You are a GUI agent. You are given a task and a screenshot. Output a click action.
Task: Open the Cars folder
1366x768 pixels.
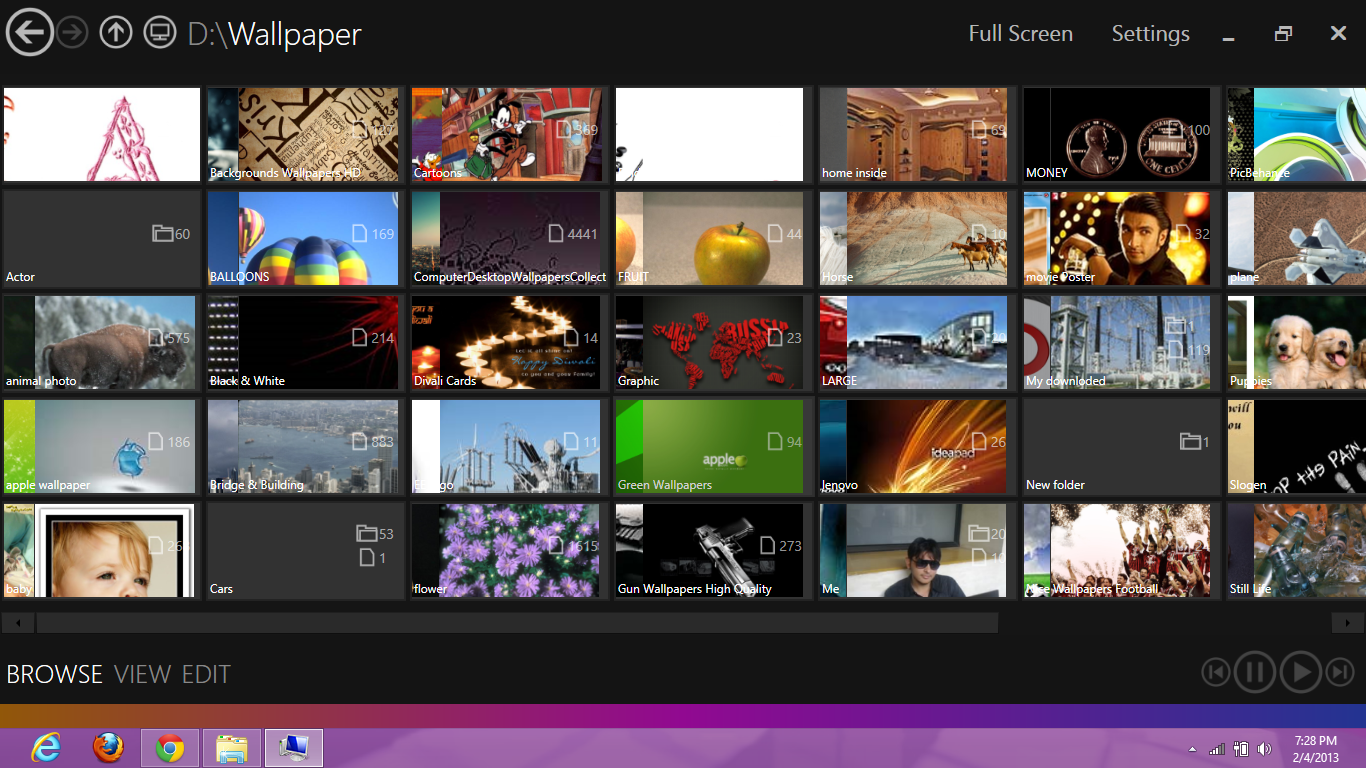[304, 550]
